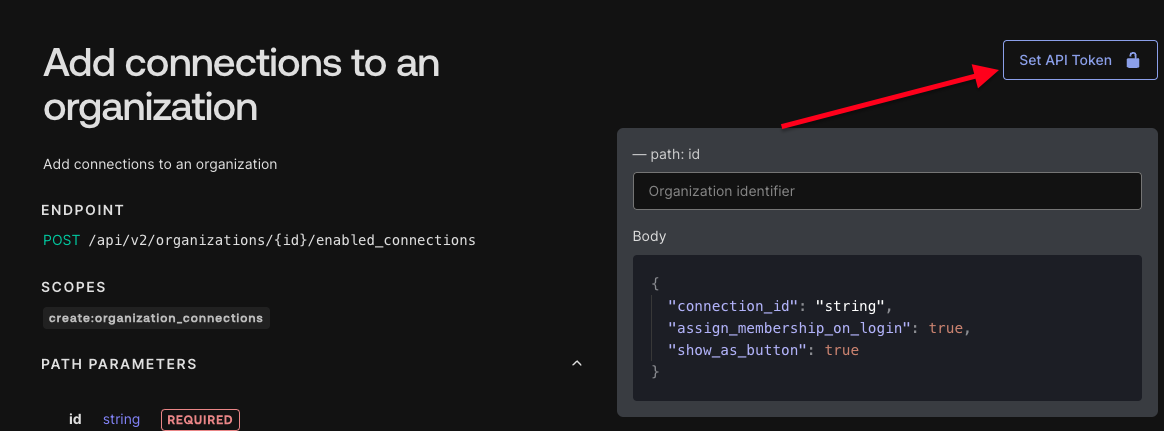Click the /api/v2/organizations/{id}/enabled_connections endpoint path

pyautogui.click(x=282, y=240)
